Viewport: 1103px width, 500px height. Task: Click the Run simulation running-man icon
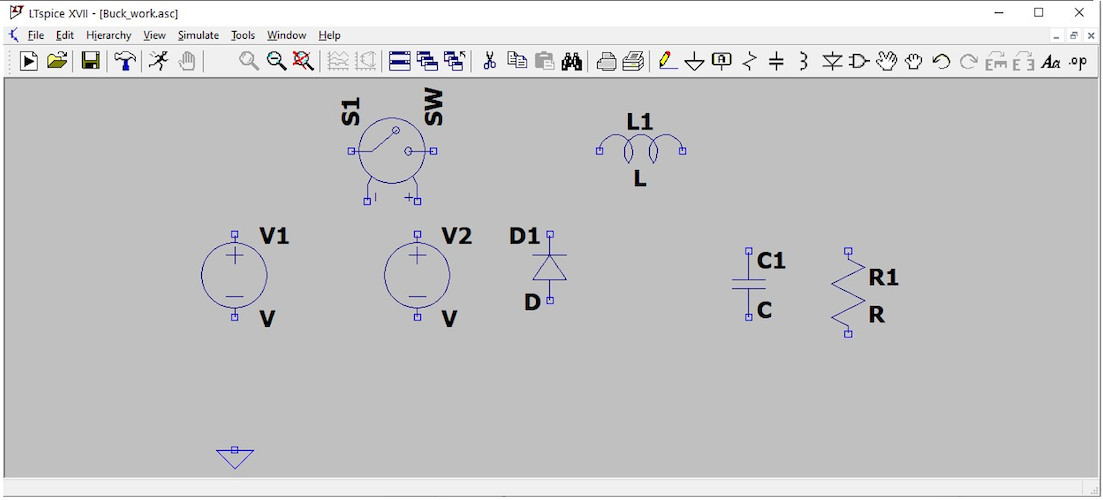(159, 62)
